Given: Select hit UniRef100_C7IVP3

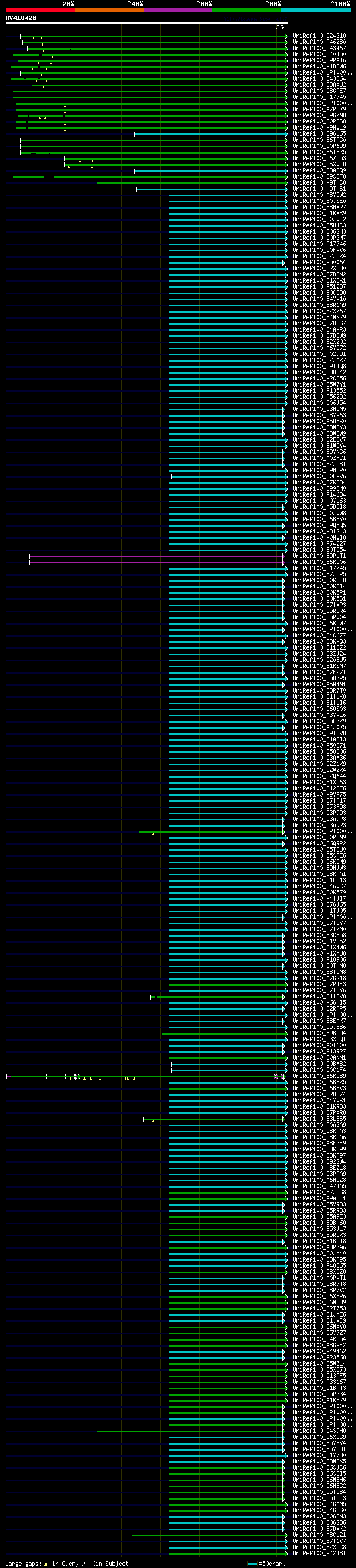Looking at the screenshot, I should click(x=319, y=605).
